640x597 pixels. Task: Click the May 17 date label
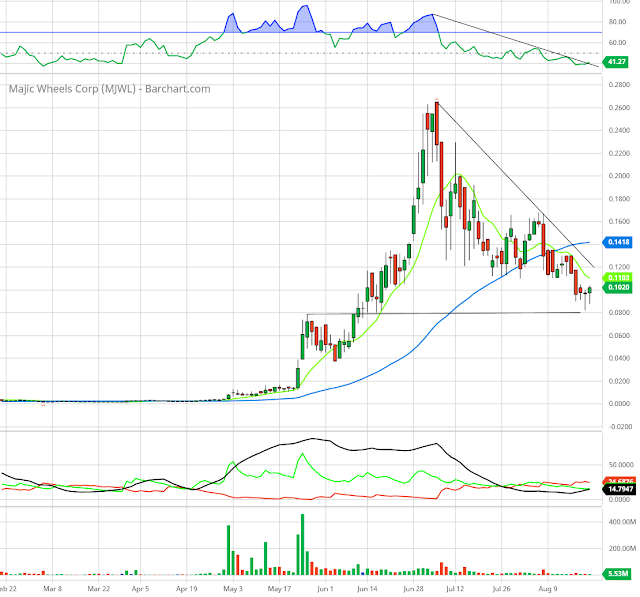[x=279, y=588]
